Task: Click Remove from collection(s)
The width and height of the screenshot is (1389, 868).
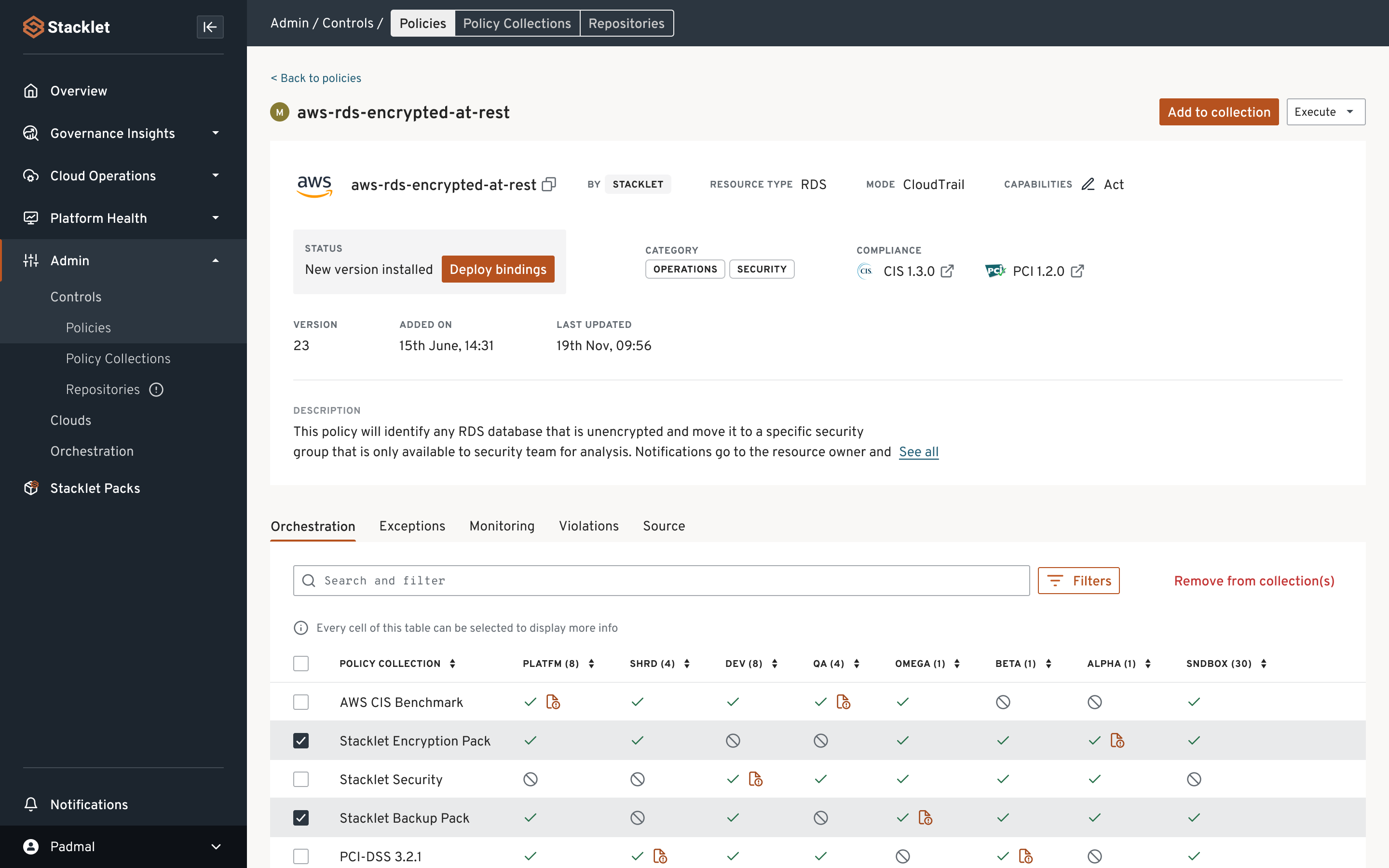Action: point(1254,581)
